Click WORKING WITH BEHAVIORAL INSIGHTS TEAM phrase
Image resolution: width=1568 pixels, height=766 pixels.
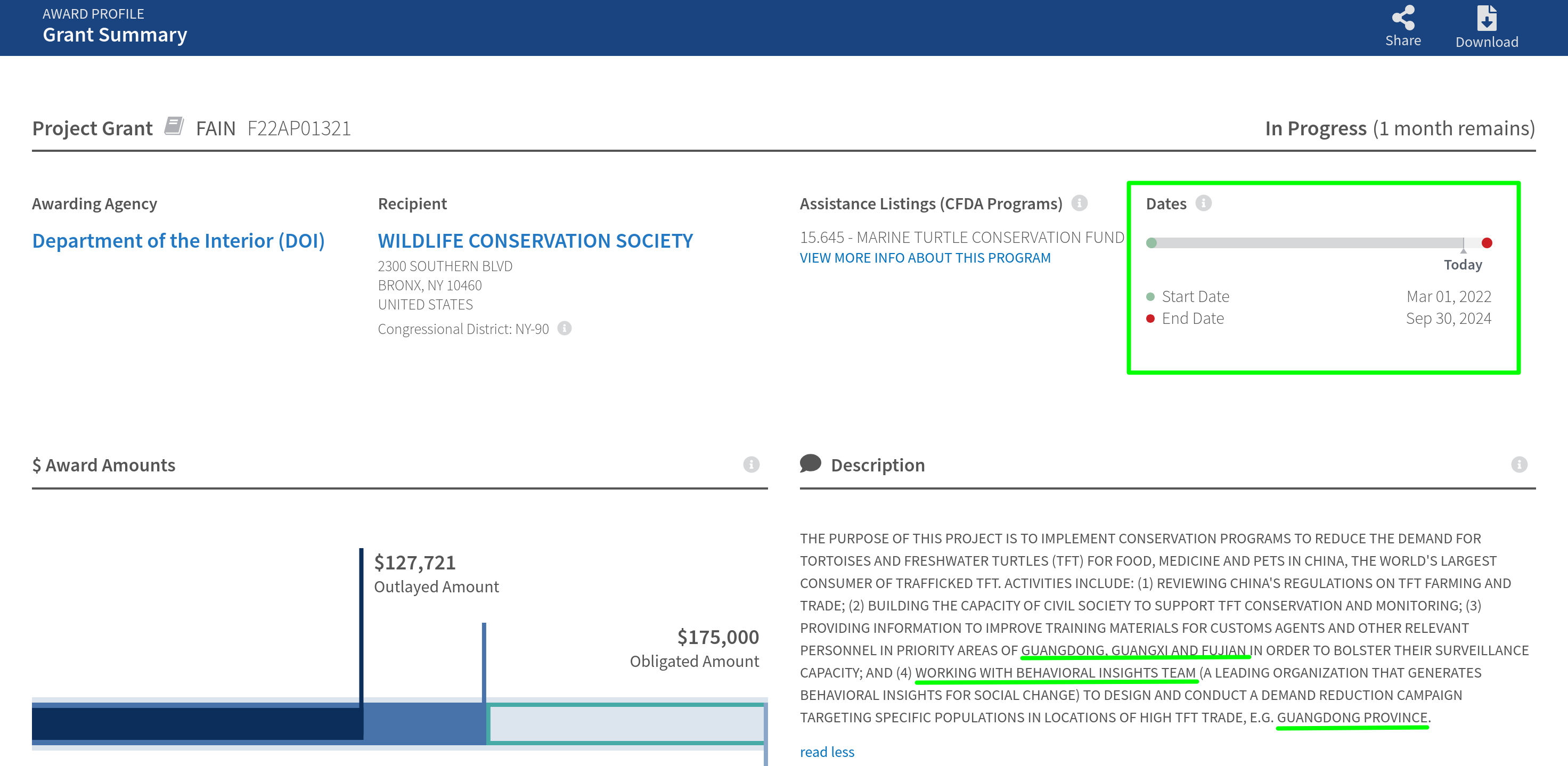1056,673
